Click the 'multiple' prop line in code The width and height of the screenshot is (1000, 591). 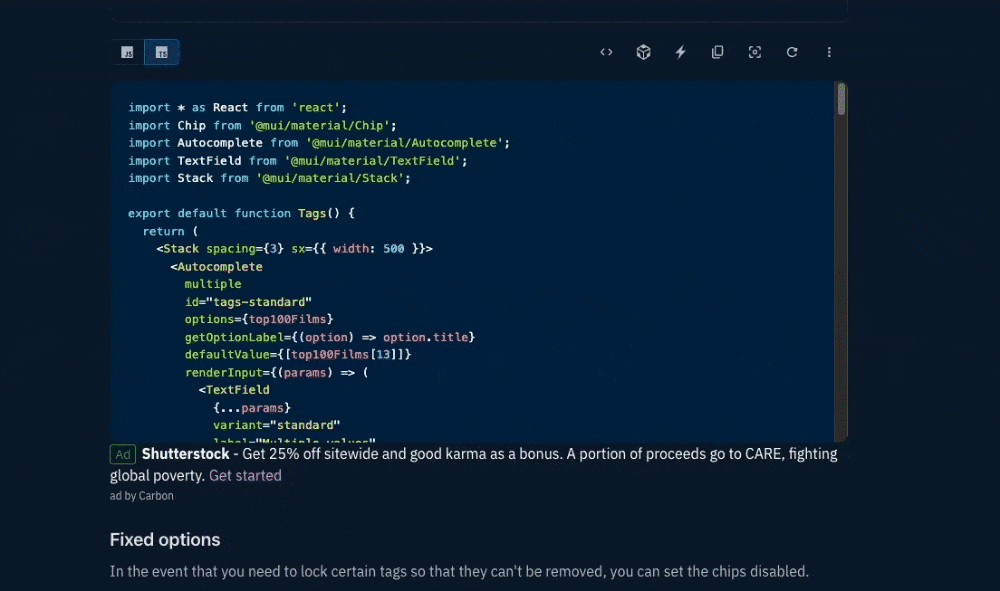(x=213, y=284)
